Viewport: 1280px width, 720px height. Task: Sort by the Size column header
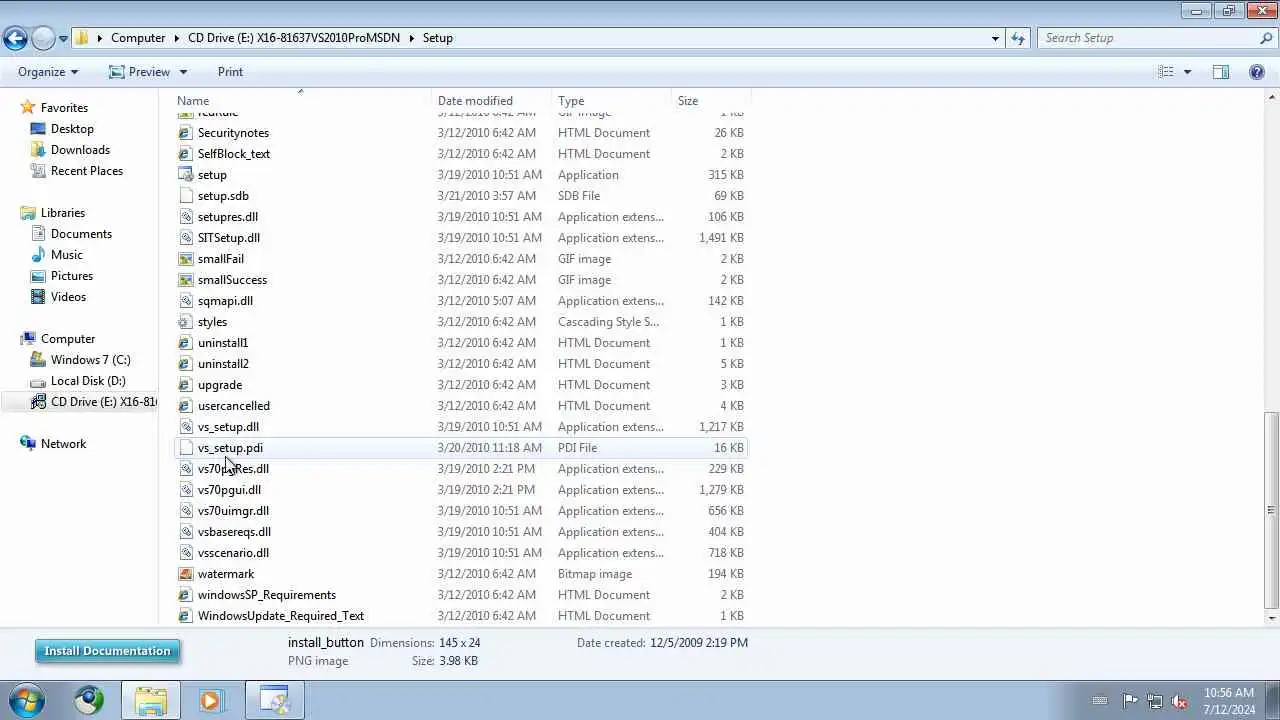pyautogui.click(x=688, y=101)
